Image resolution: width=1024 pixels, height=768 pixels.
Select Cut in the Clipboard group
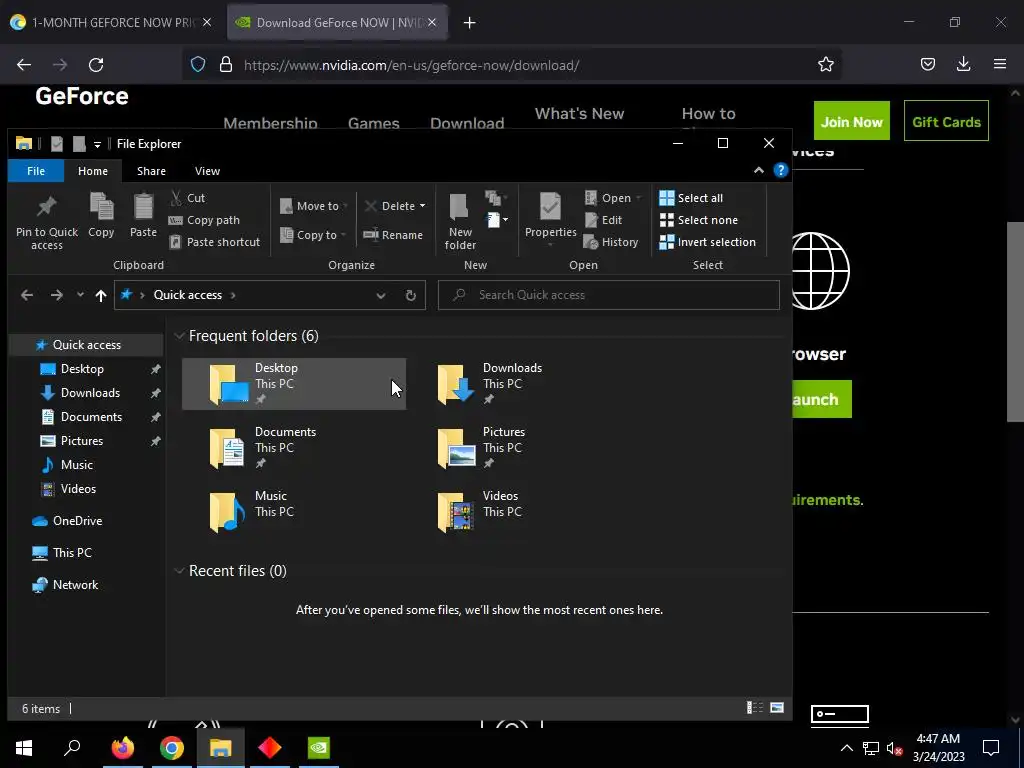pos(187,198)
